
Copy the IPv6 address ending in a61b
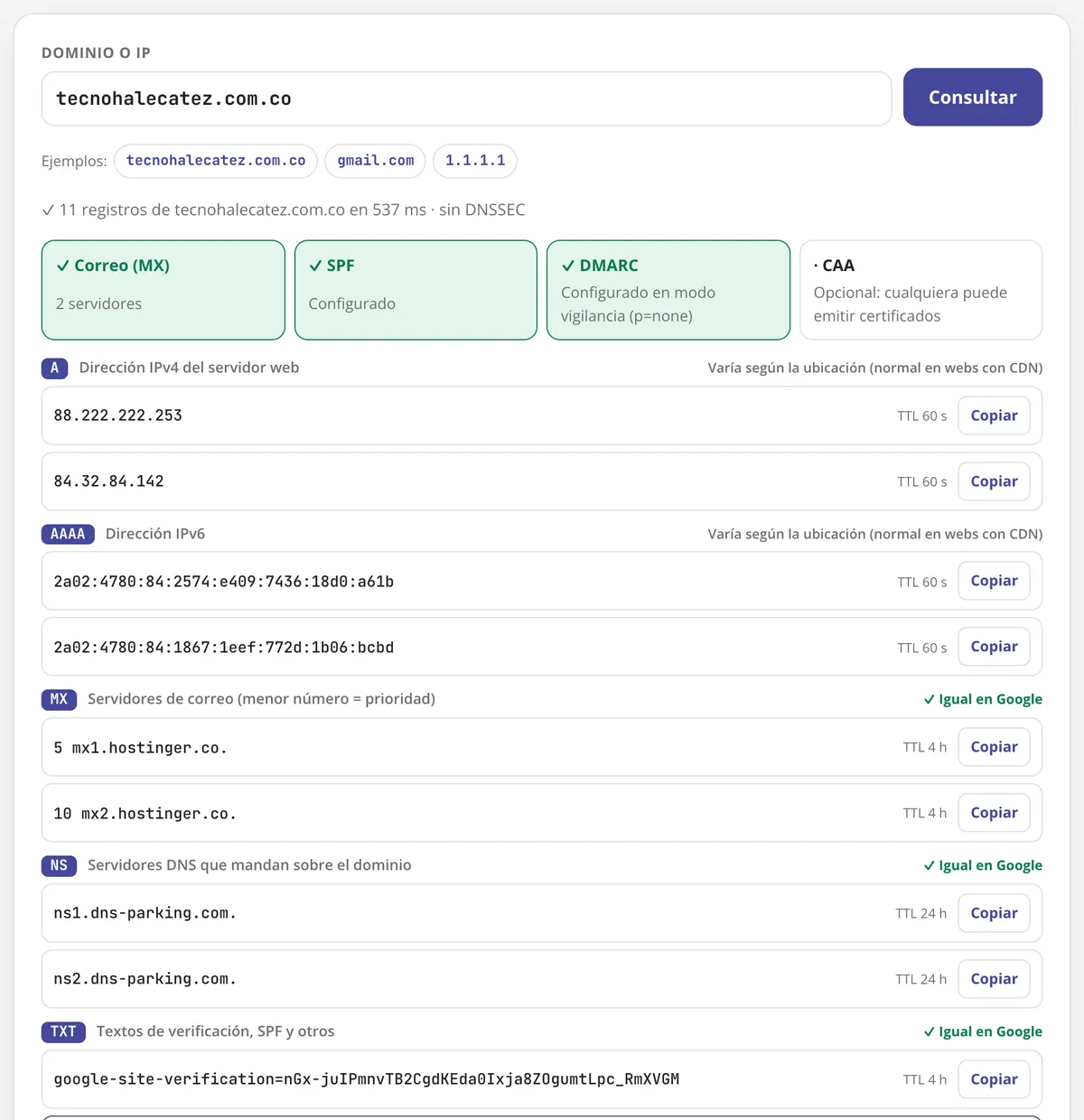pyautogui.click(x=994, y=581)
